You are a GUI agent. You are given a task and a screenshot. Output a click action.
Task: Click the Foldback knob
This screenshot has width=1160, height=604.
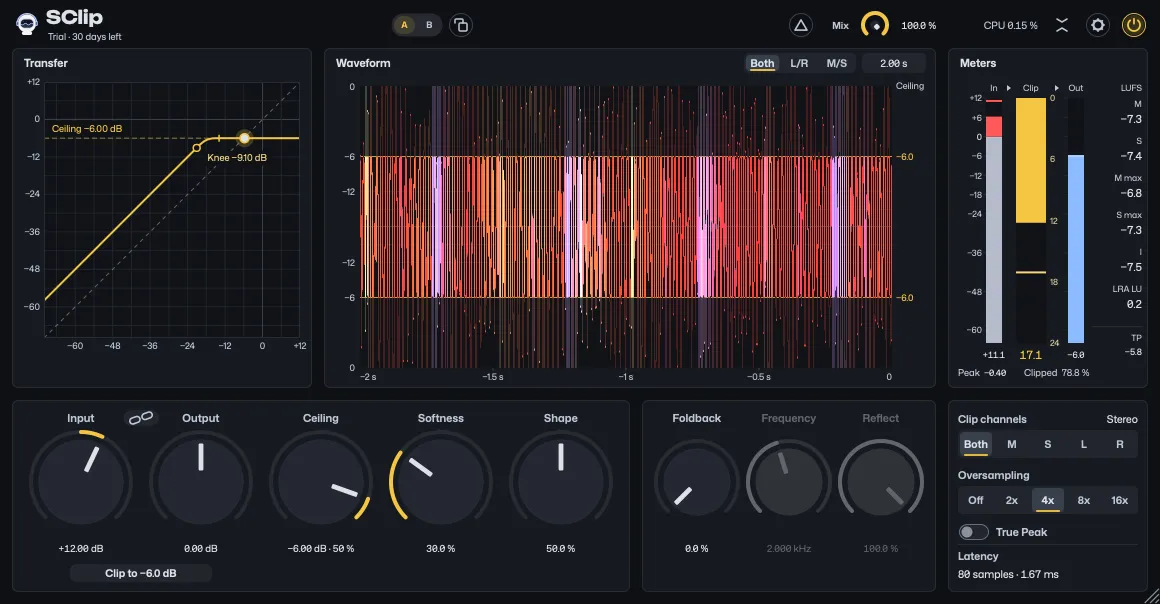696,482
